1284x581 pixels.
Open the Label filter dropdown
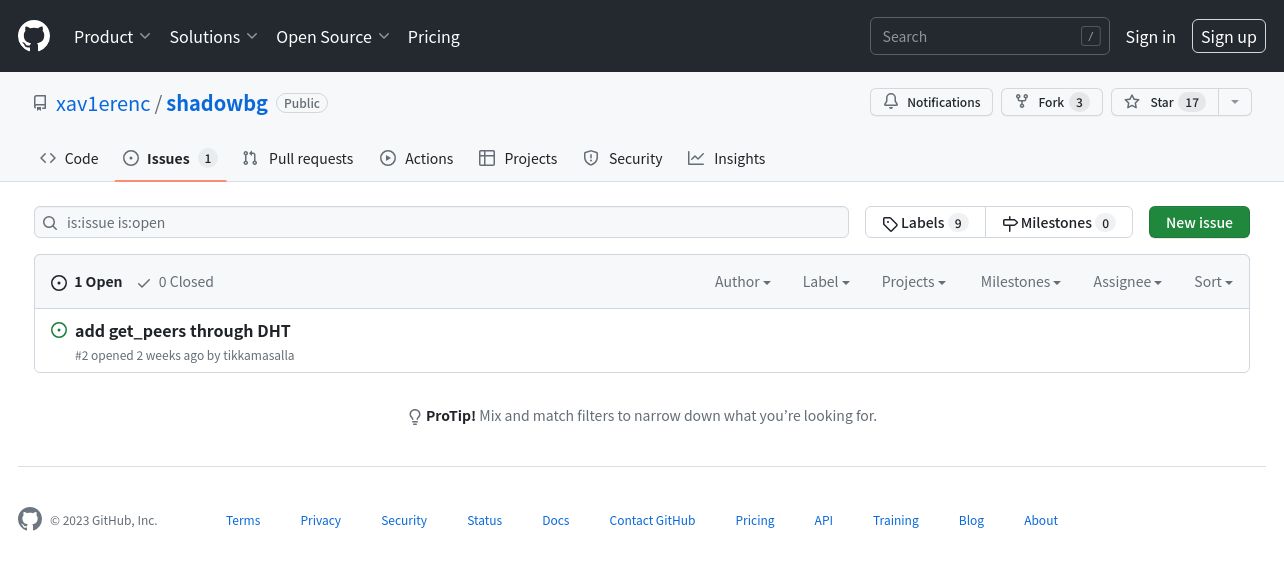tap(826, 282)
